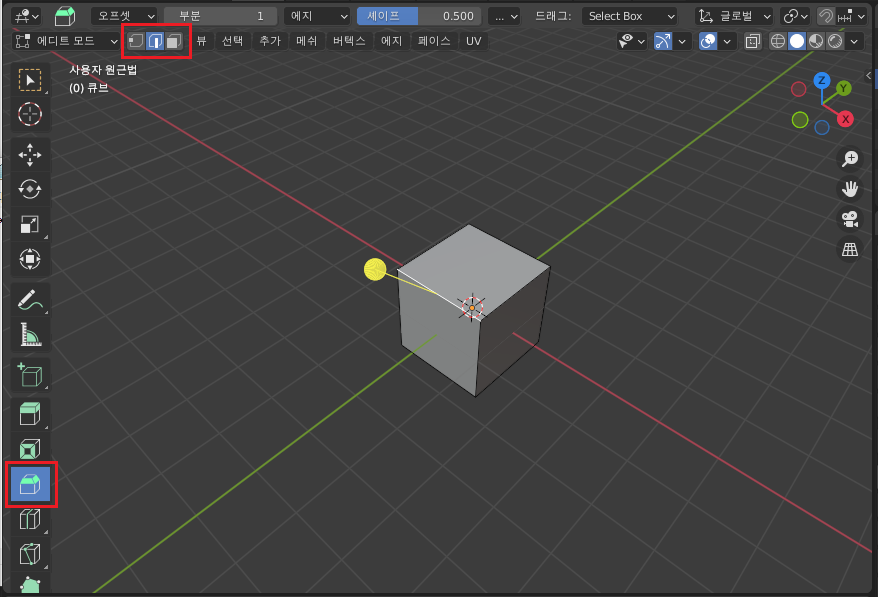
Task: Open the 버텍스 menu
Action: point(349,41)
